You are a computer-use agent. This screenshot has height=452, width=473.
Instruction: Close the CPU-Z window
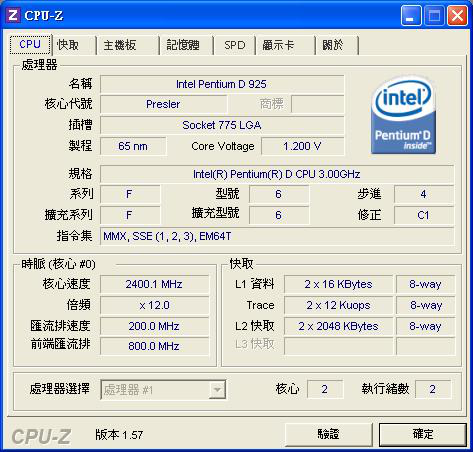457,15
